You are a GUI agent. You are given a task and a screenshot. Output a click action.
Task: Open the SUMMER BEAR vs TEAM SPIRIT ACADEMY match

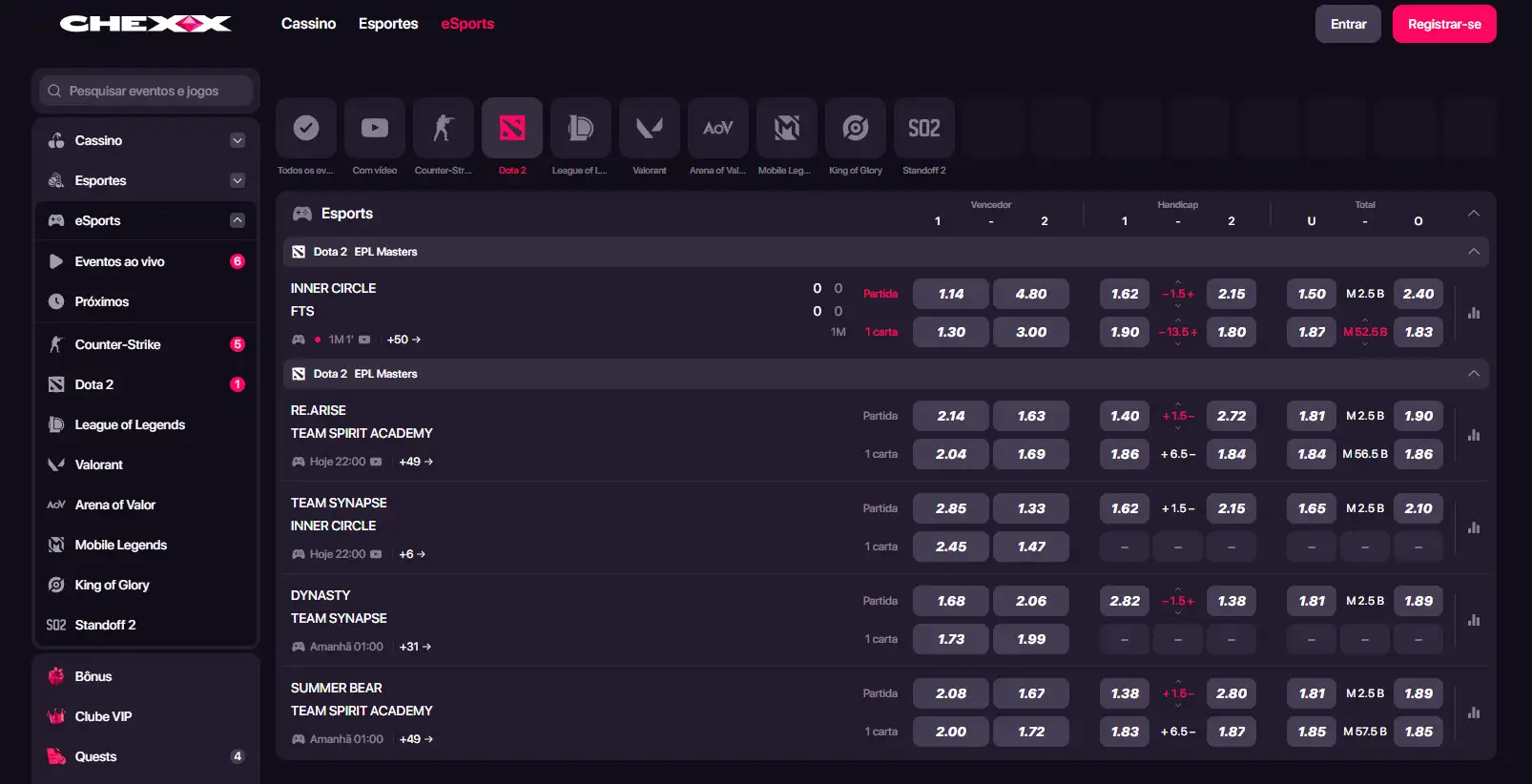(362, 699)
